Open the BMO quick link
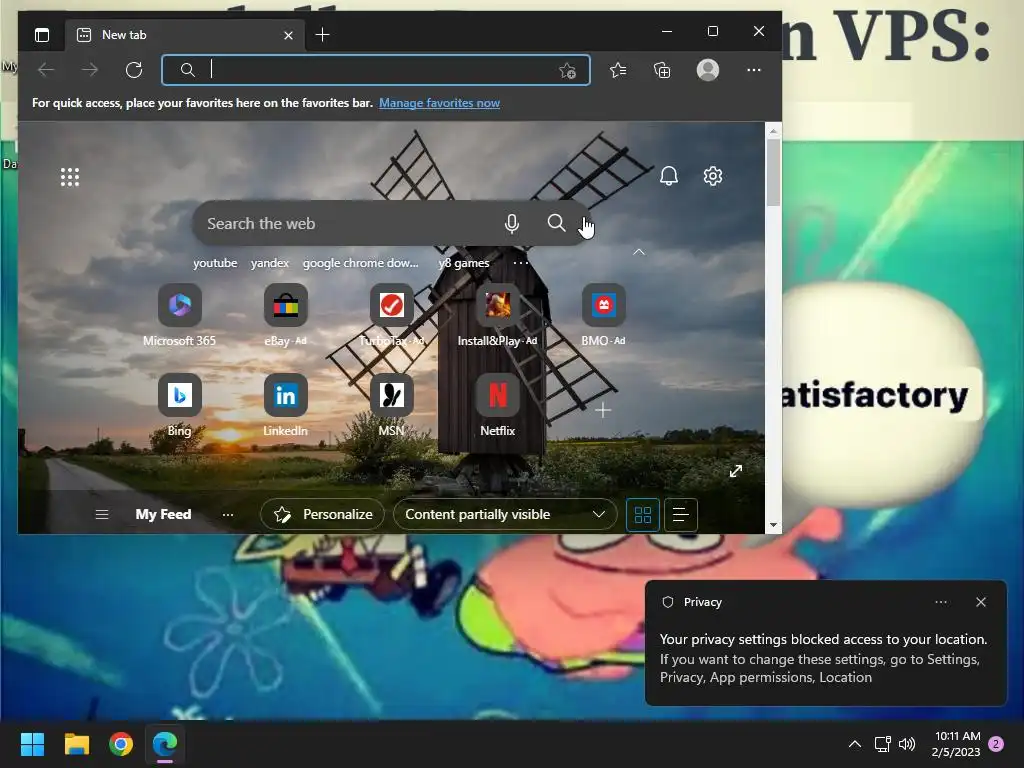Screen dimensions: 1024x768 603,315
